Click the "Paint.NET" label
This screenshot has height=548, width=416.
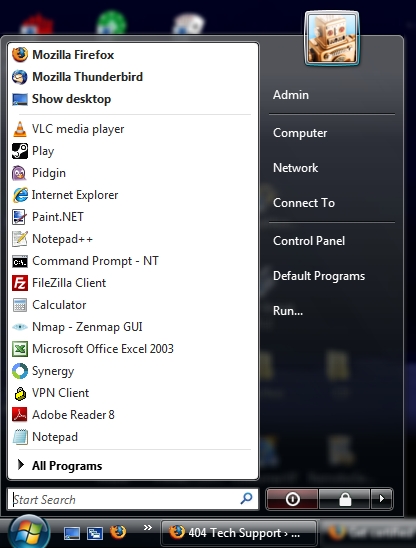(x=58, y=217)
